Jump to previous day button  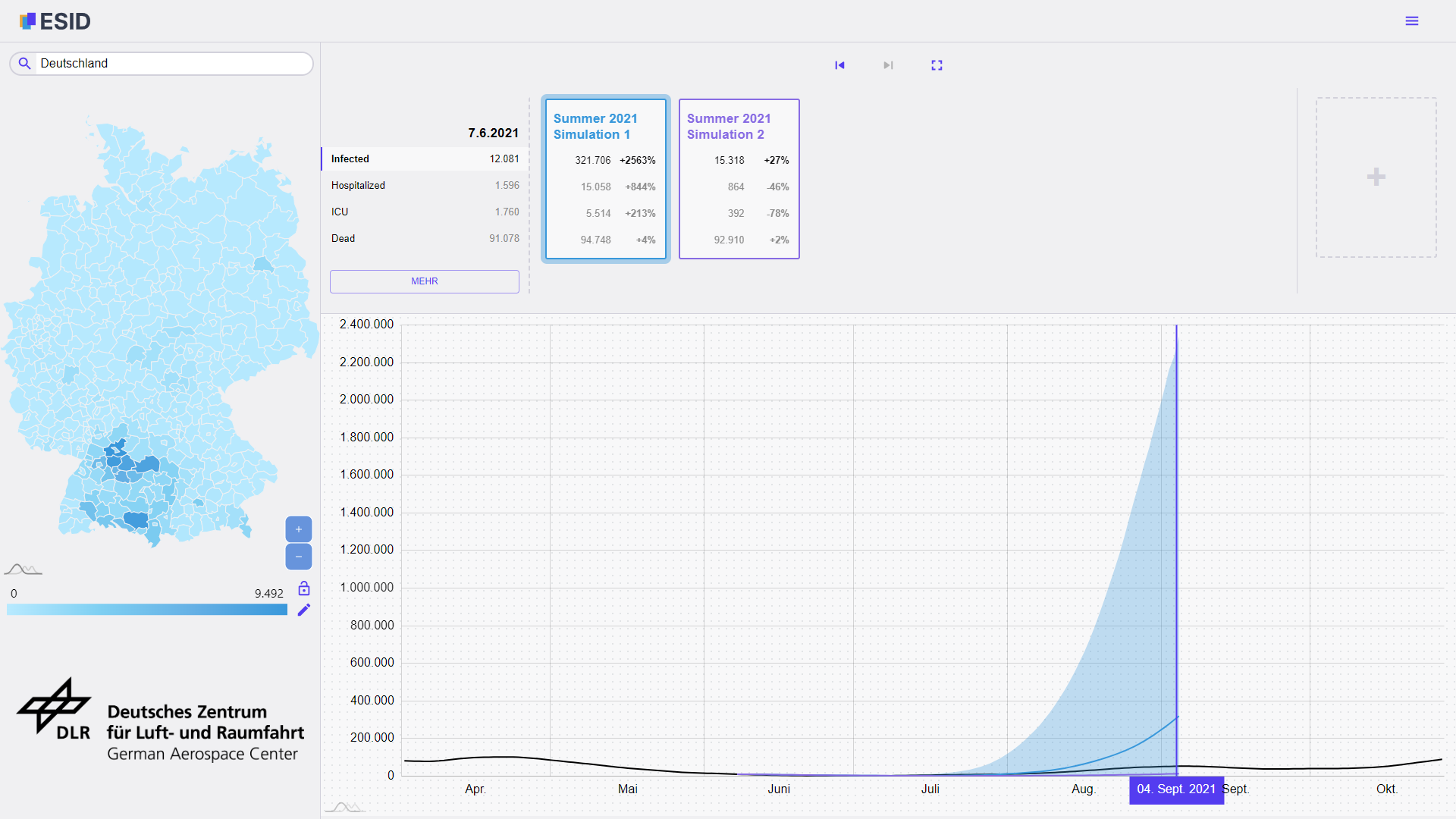[x=839, y=65]
